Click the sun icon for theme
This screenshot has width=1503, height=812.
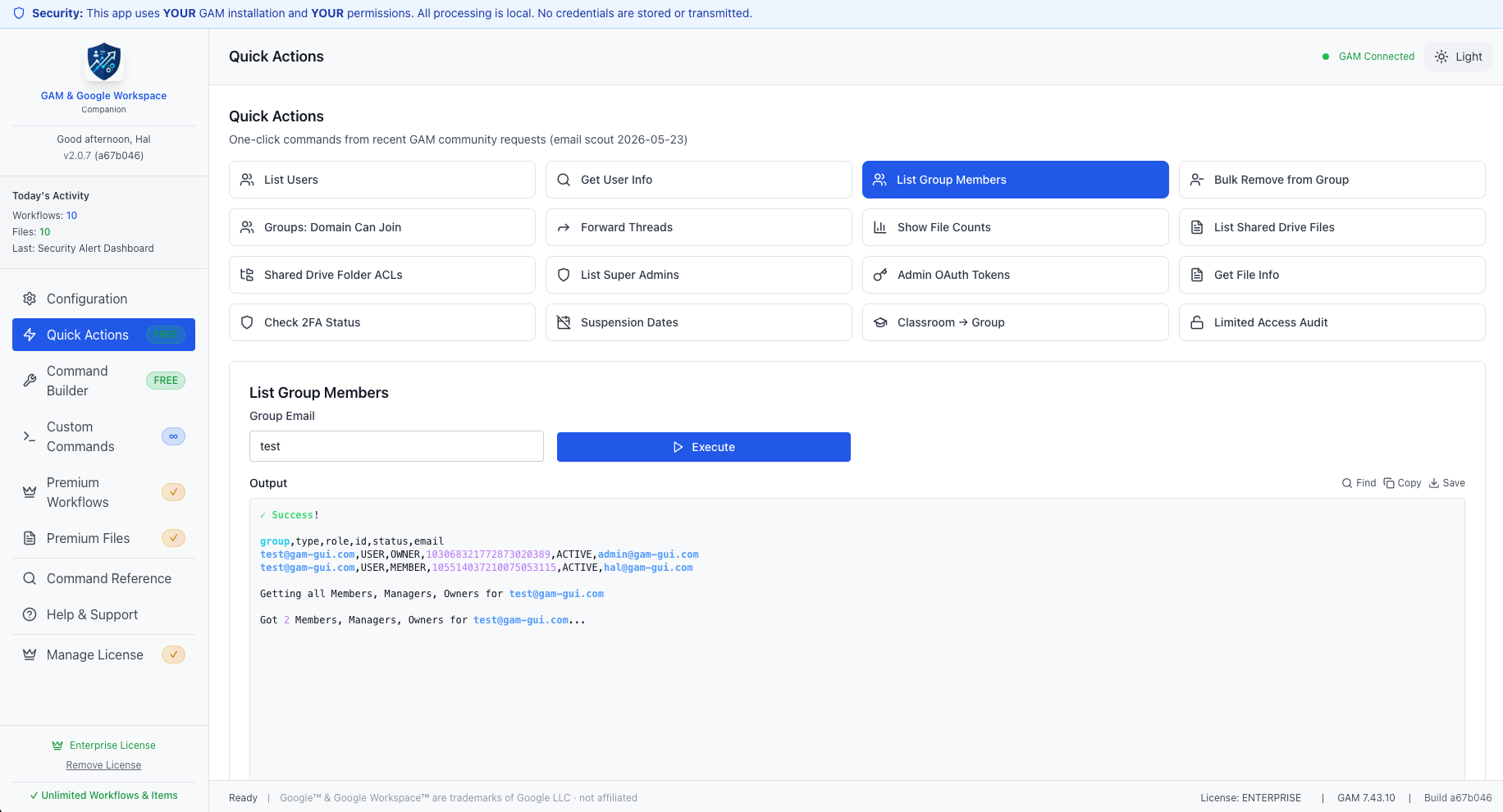tap(1441, 57)
